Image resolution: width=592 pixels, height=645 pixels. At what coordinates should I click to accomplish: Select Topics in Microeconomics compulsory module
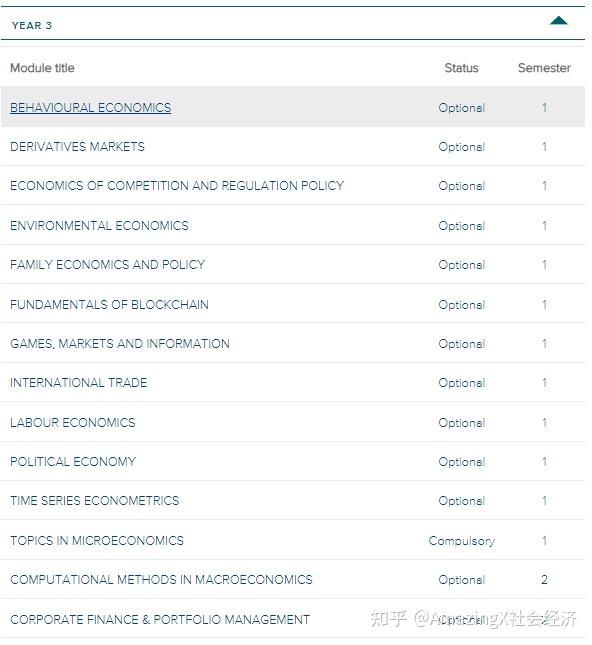tap(293, 540)
